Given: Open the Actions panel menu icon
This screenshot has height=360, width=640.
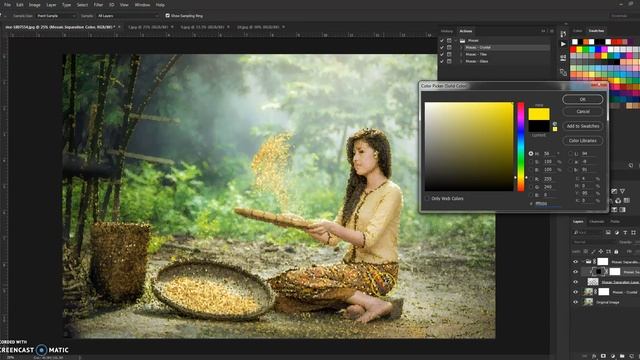Looking at the screenshot, I should (552, 31).
